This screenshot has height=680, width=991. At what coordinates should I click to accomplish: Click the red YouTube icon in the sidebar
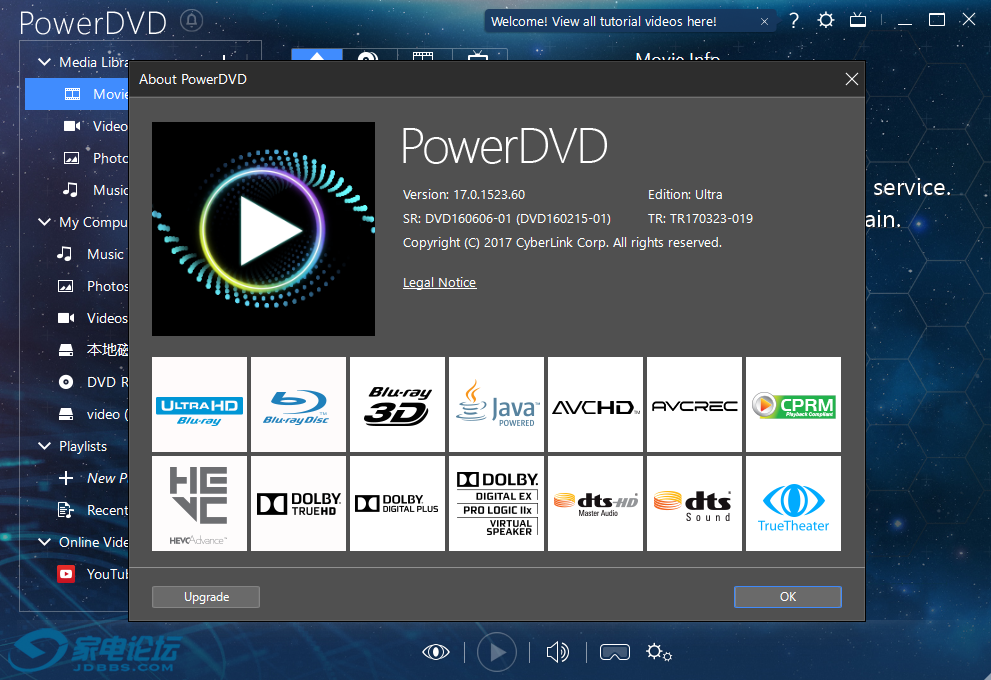point(66,574)
